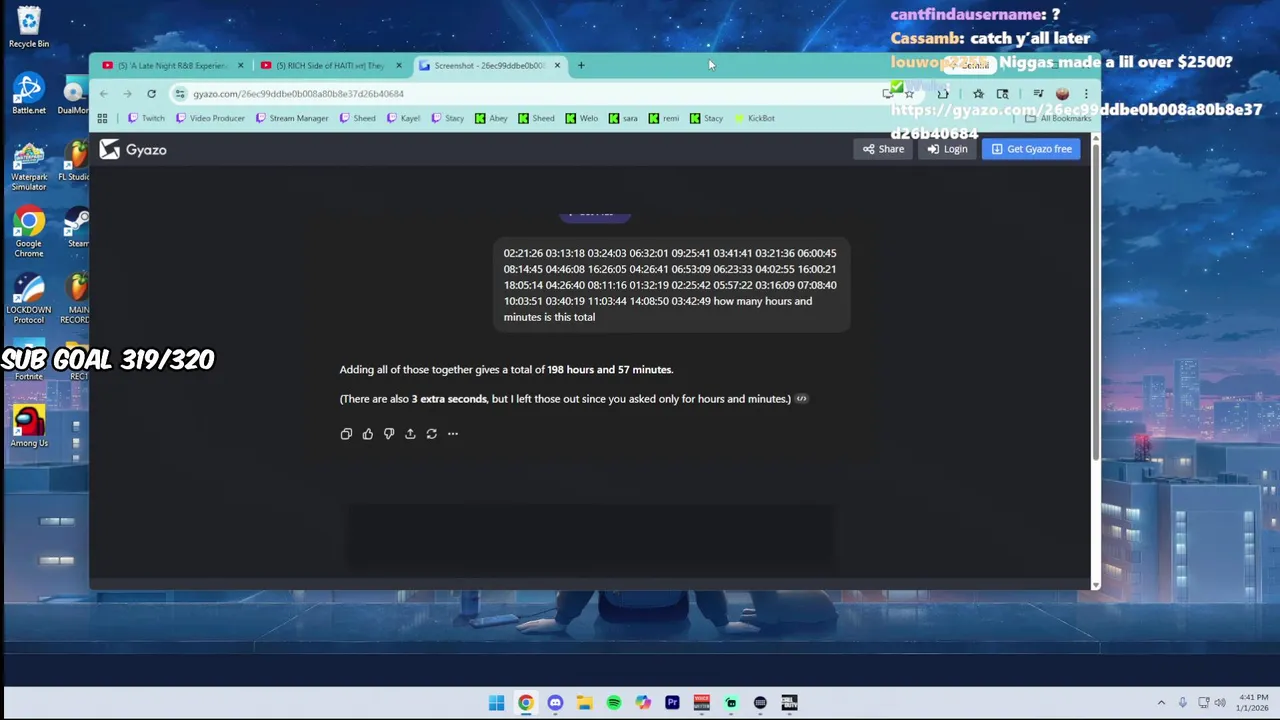Close the 'RICH Side of HAITI' tab

click(x=399, y=66)
